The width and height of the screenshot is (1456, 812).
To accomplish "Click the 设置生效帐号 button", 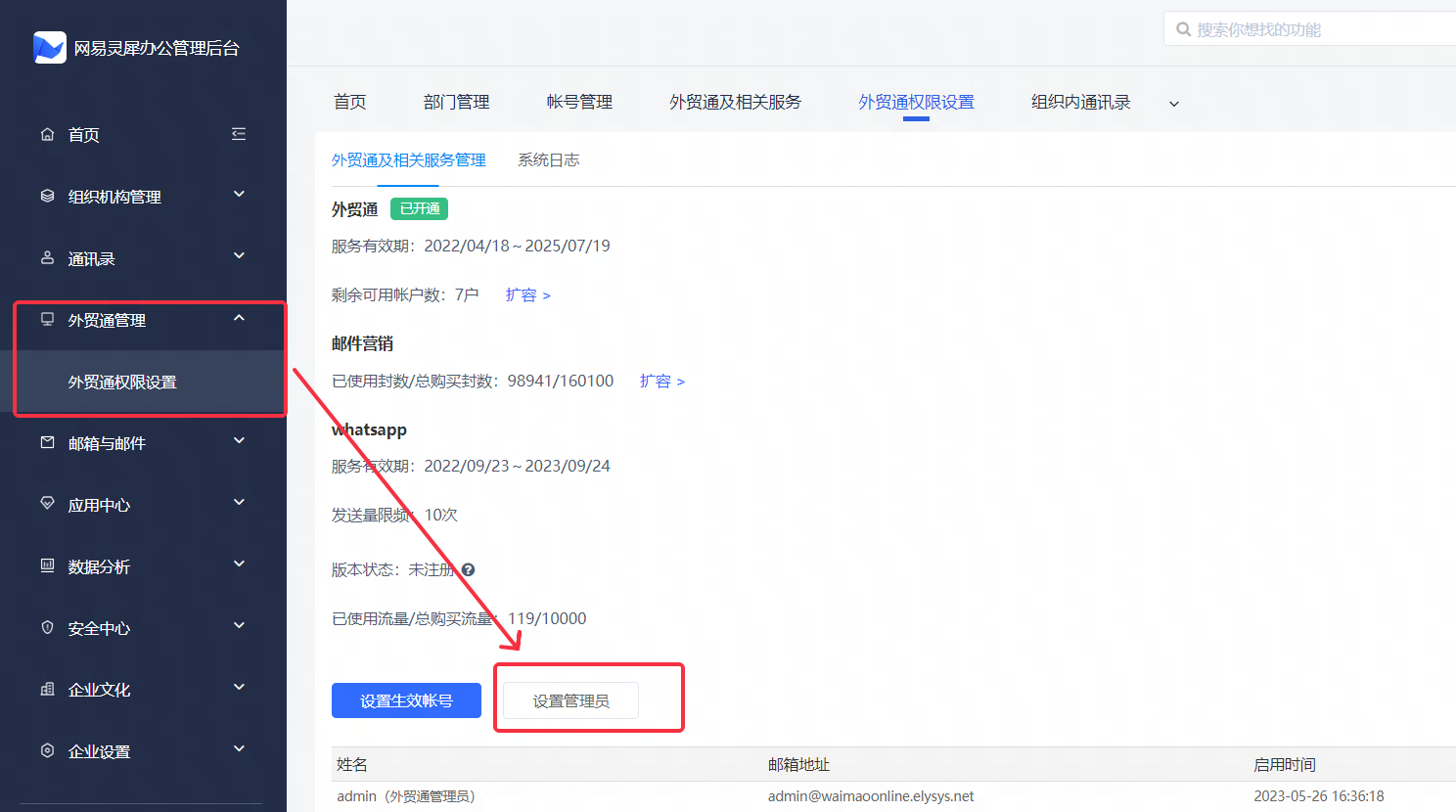I will pos(406,700).
